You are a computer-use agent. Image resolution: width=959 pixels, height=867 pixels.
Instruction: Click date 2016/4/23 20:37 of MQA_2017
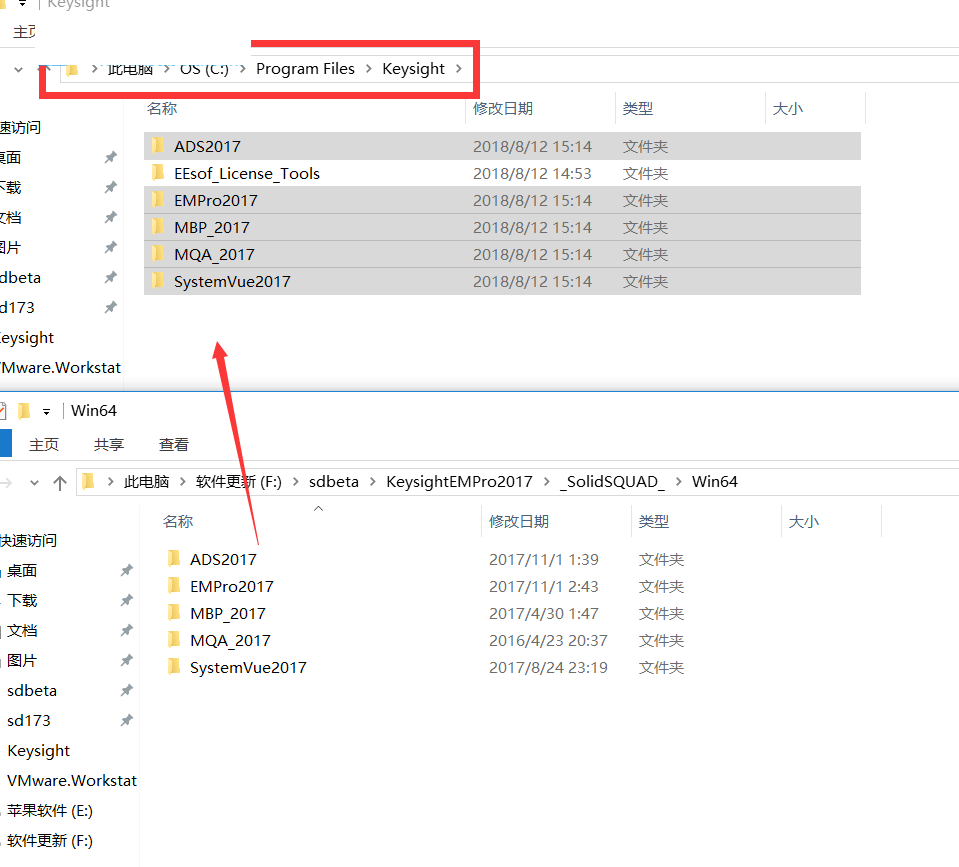point(548,640)
